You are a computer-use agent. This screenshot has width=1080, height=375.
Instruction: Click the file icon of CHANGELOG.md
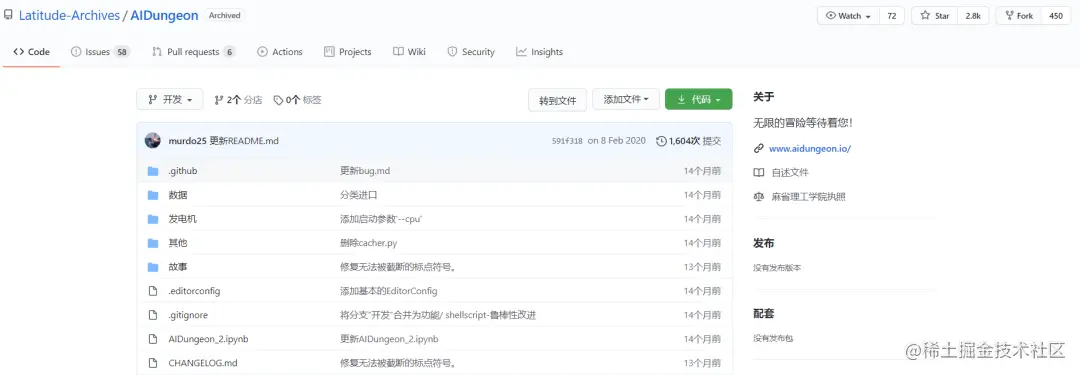153,363
